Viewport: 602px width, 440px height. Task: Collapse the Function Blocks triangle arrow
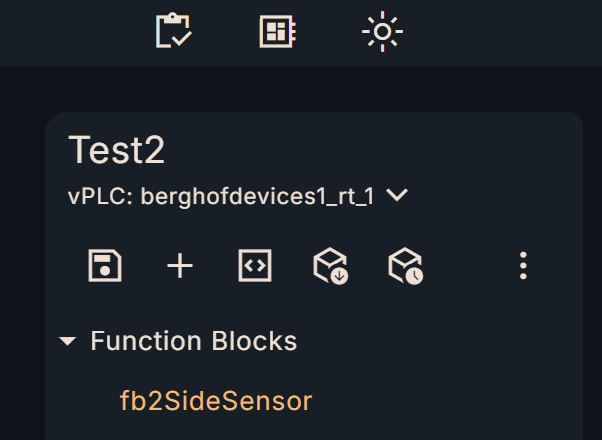tap(68, 342)
